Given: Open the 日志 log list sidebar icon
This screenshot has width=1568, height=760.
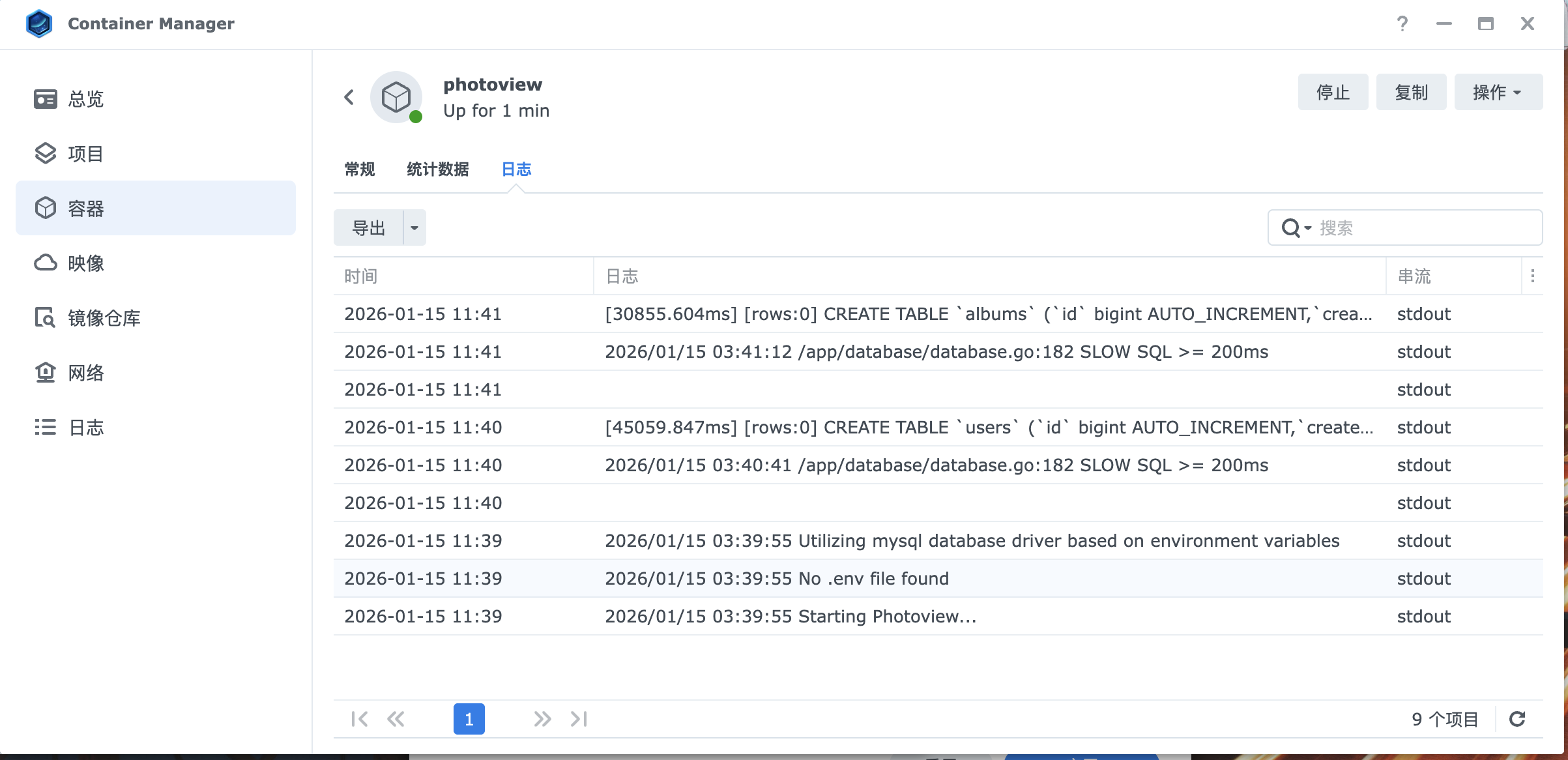Looking at the screenshot, I should coord(46,428).
